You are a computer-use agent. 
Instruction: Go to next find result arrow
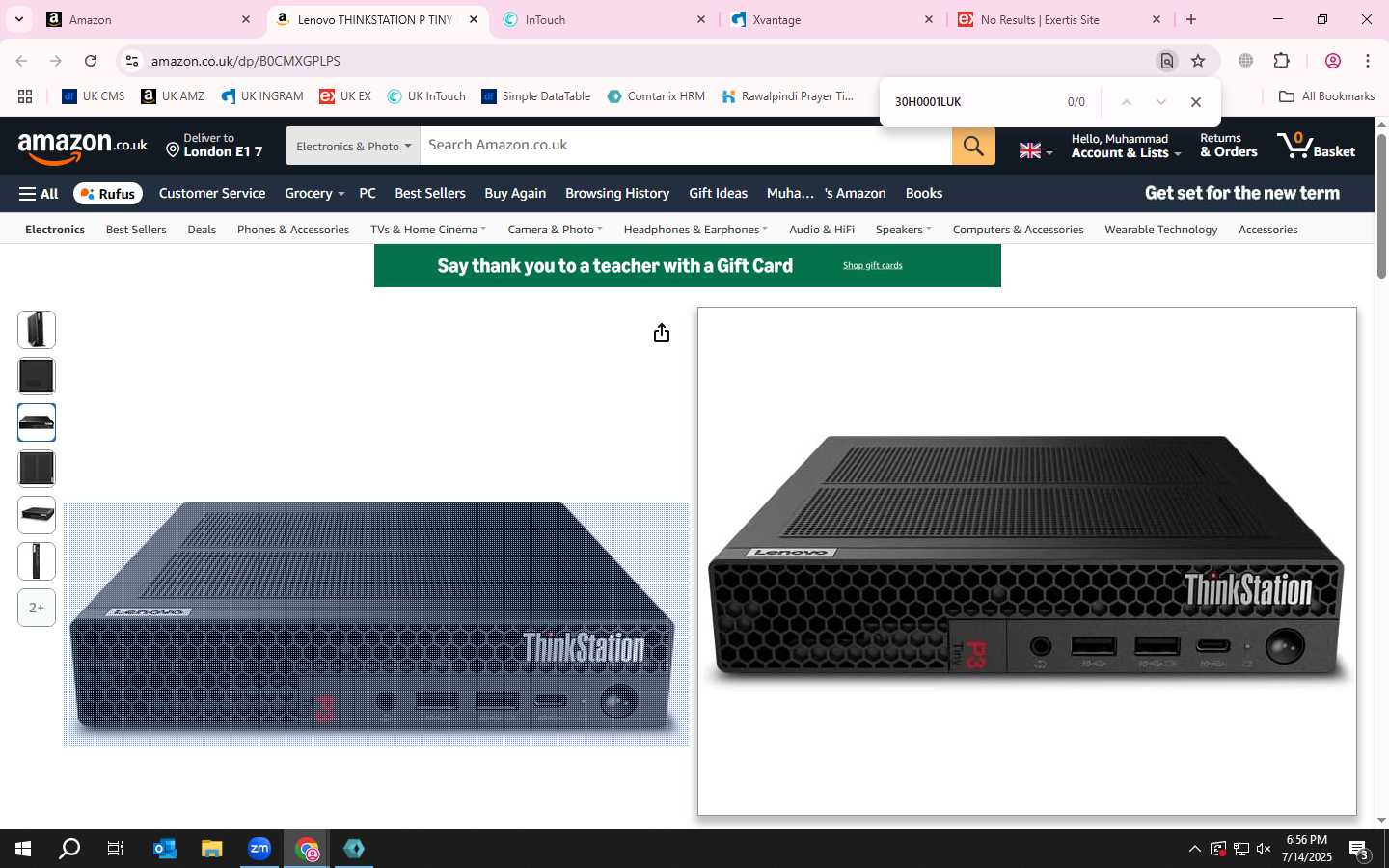pos(1161,102)
